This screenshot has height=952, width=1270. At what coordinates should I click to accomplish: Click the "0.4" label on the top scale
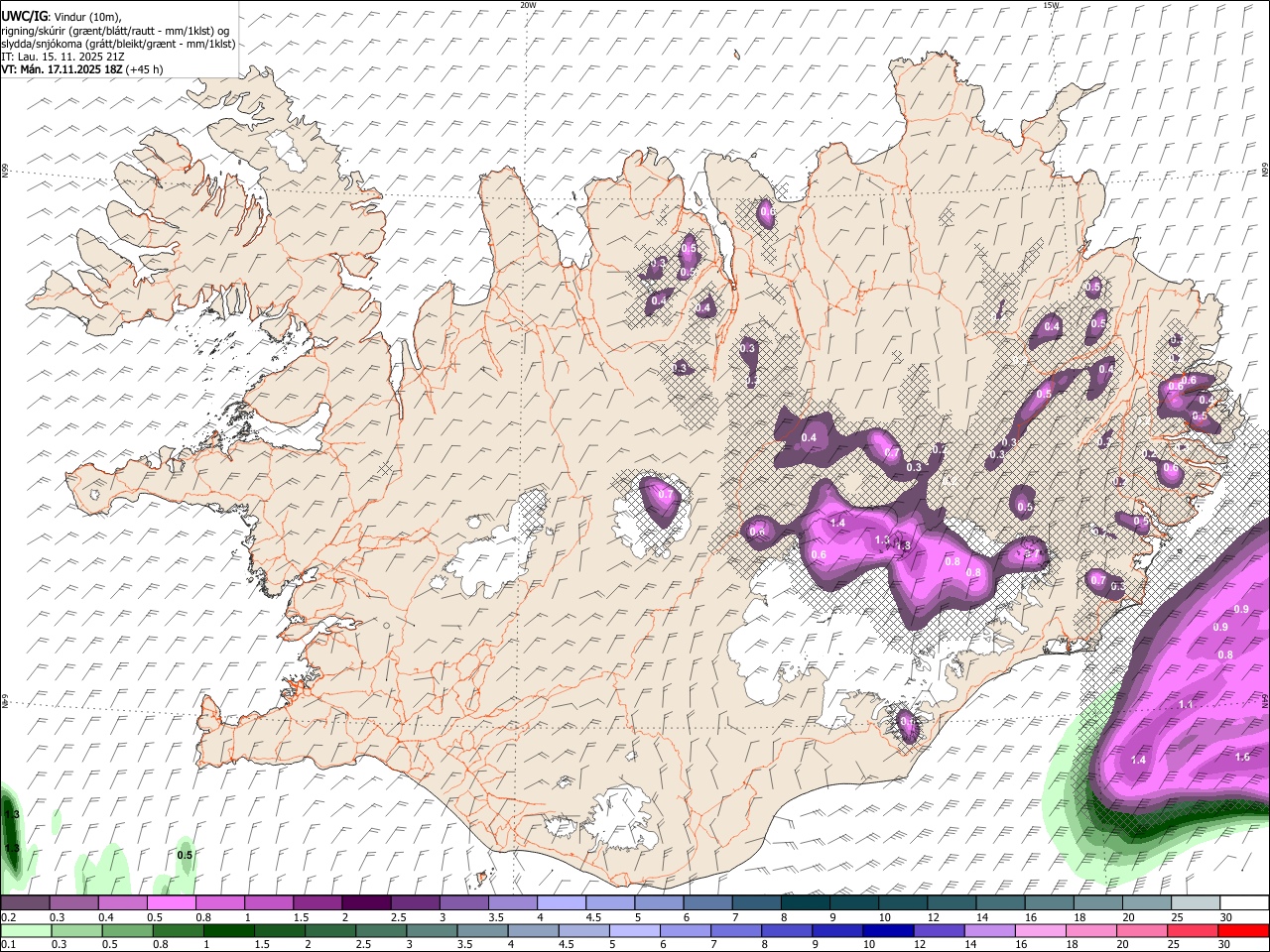coord(106,917)
